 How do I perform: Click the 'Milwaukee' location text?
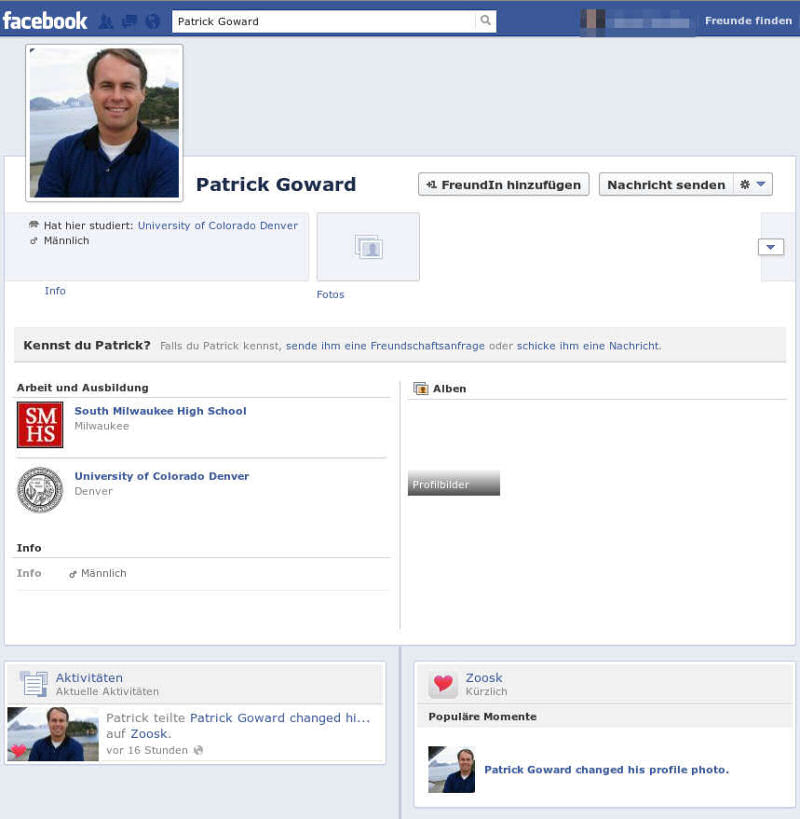pyautogui.click(x=102, y=426)
